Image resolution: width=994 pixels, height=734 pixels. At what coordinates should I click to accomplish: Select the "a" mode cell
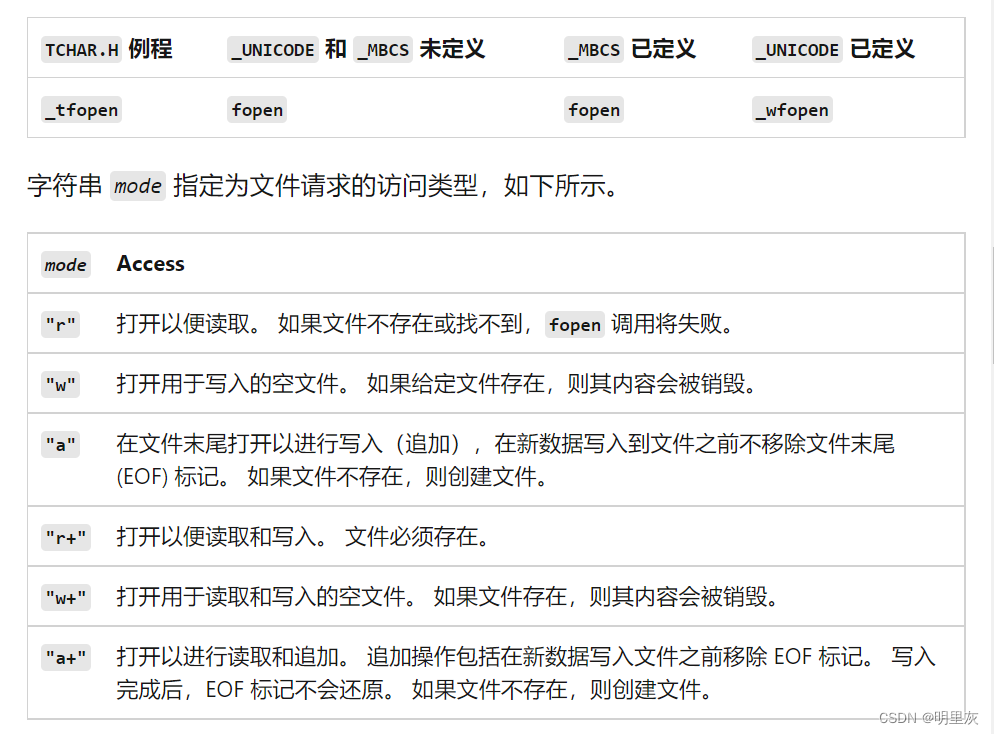click(x=60, y=444)
